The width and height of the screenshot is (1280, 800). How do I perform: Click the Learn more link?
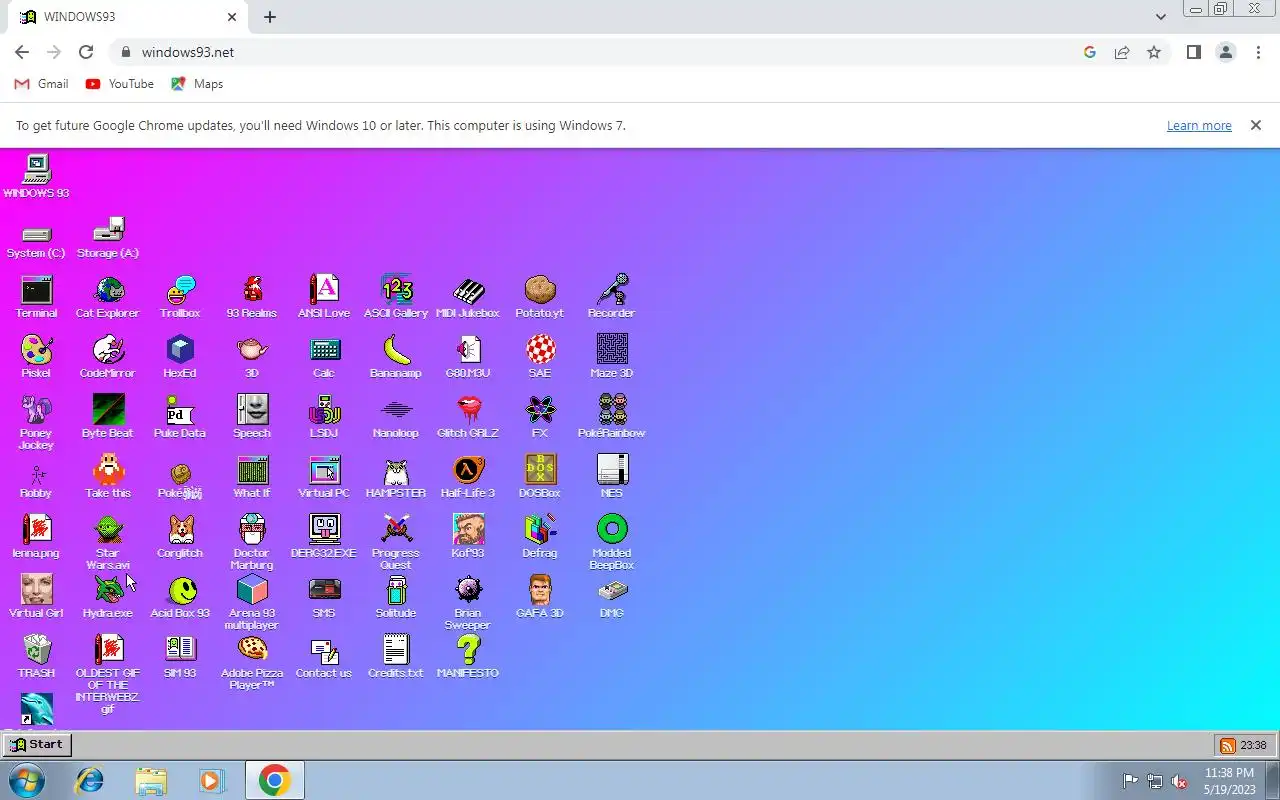[x=1199, y=126]
